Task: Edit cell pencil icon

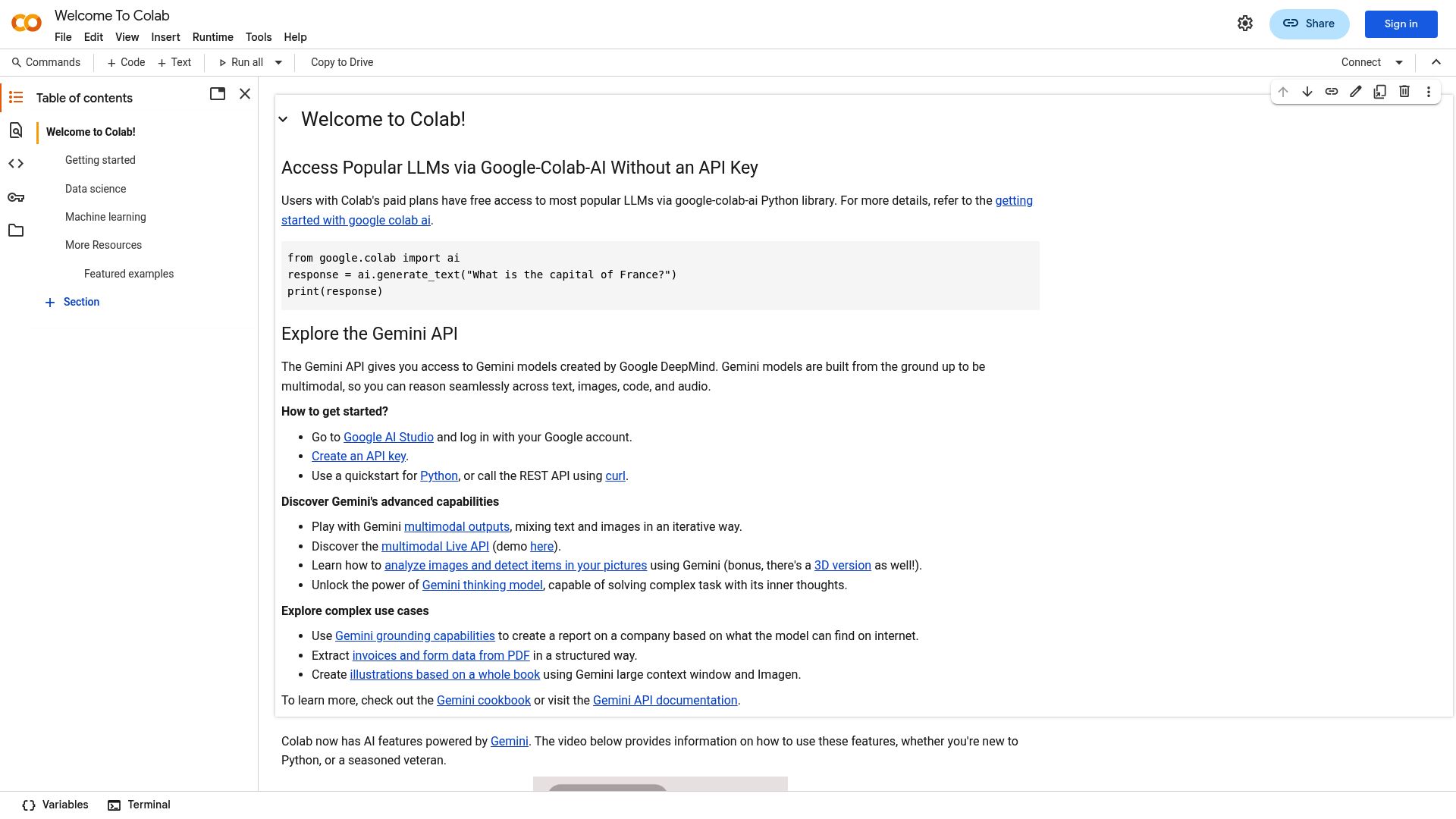Action: pos(1356,92)
